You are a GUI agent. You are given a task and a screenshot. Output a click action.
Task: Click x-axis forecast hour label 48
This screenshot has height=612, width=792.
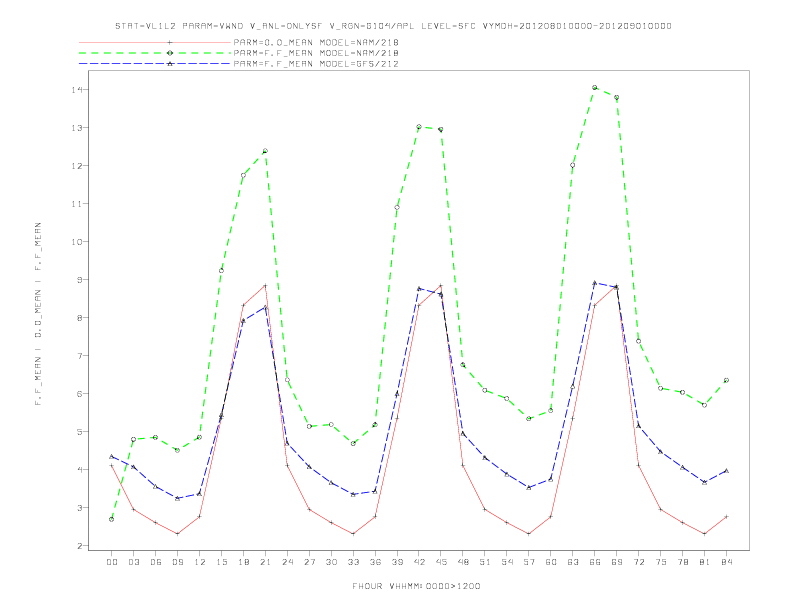(463, 562)
